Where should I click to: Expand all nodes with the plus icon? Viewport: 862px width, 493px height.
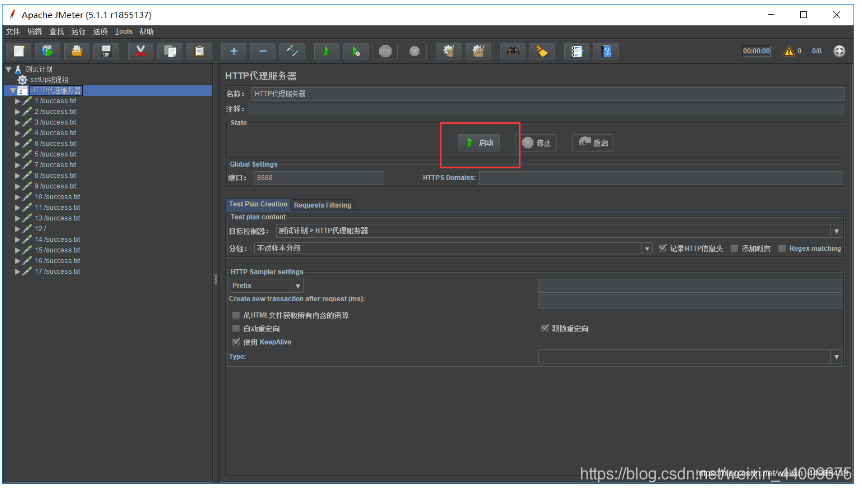pos(234,51)
